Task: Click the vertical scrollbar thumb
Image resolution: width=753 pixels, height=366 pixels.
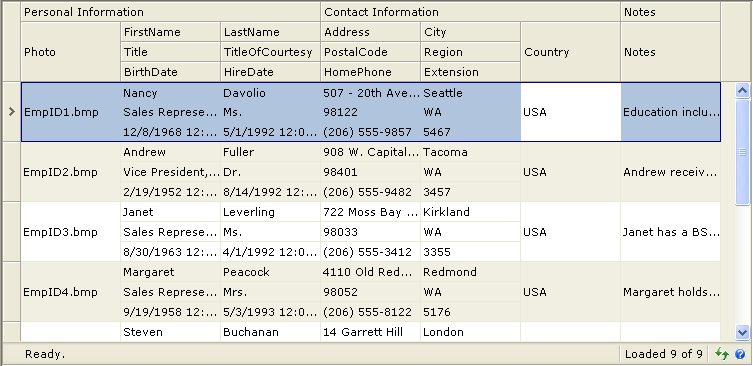Action: 742,152
